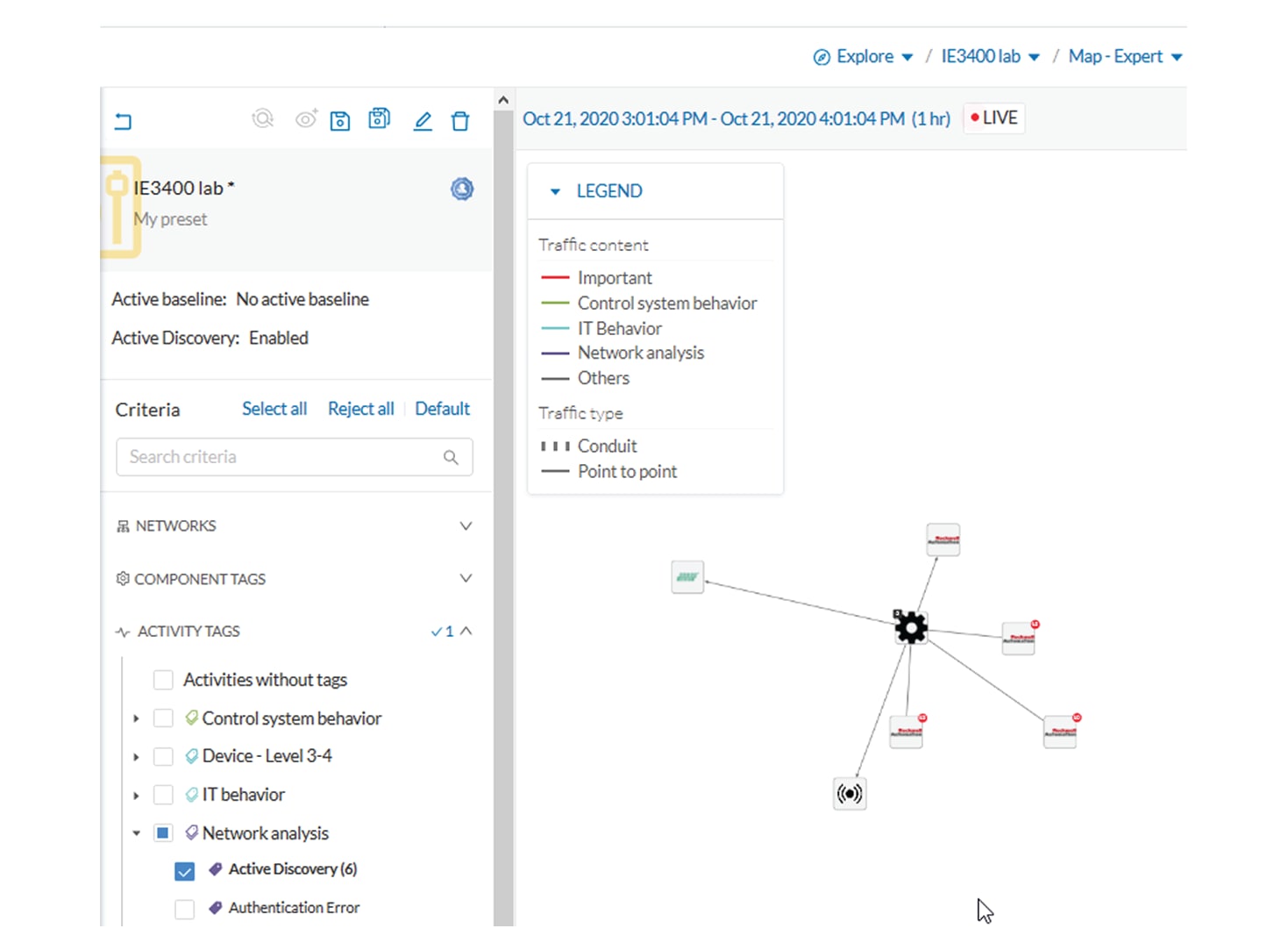1288x950 pixels.
Task: Click the tag icon beside Authentication Error
Action: 216,908
